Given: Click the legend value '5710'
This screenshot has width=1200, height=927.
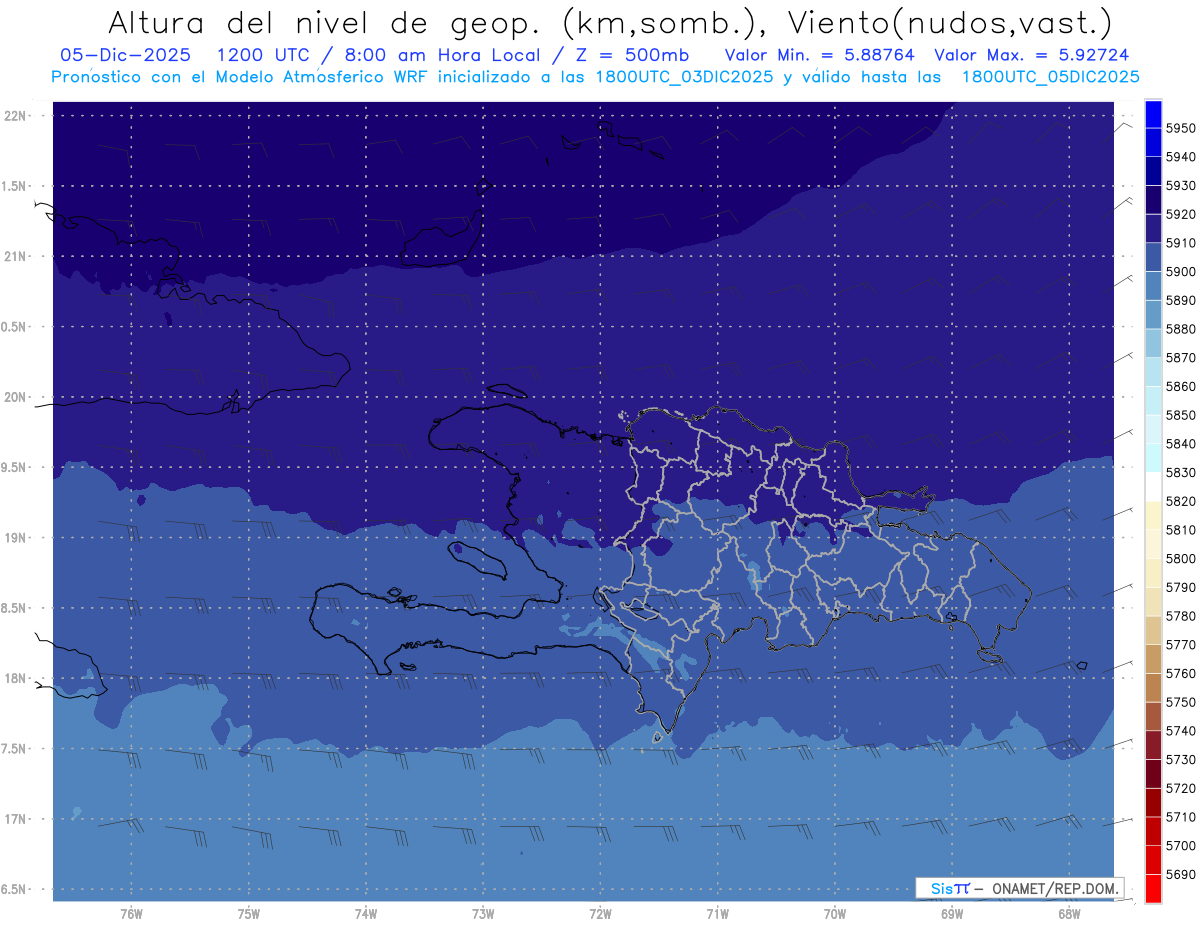Looking at the screenshot, I should 1181,817.
